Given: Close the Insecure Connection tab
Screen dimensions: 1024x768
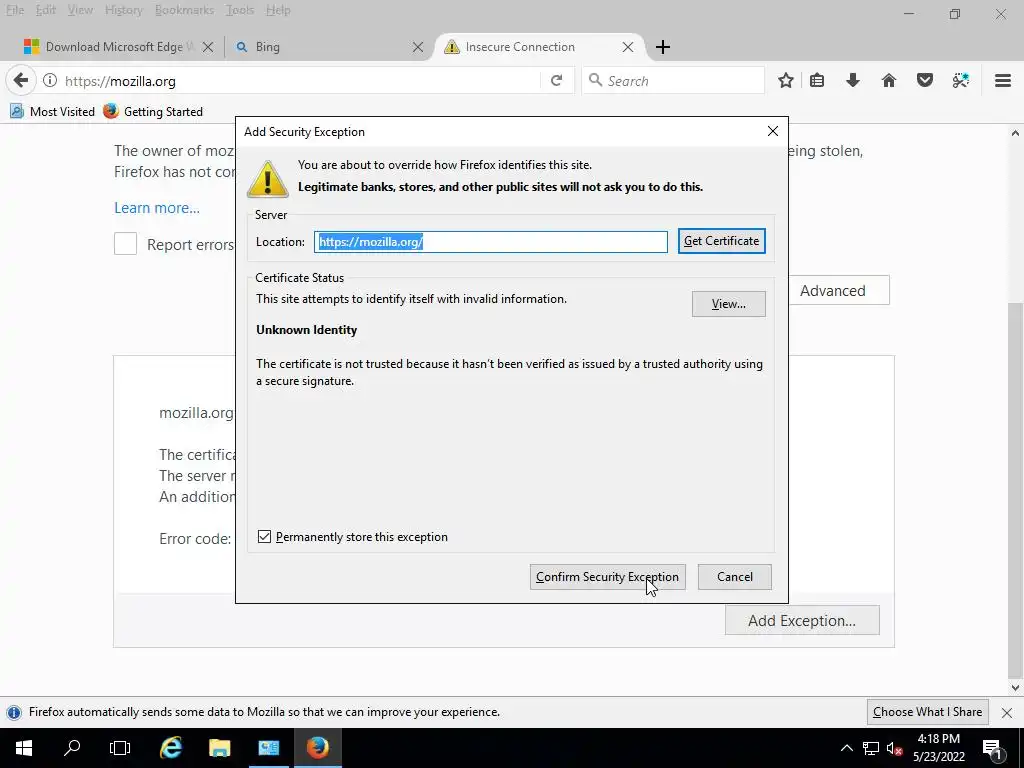Looking at the screenshot, I should pos(628,47).
